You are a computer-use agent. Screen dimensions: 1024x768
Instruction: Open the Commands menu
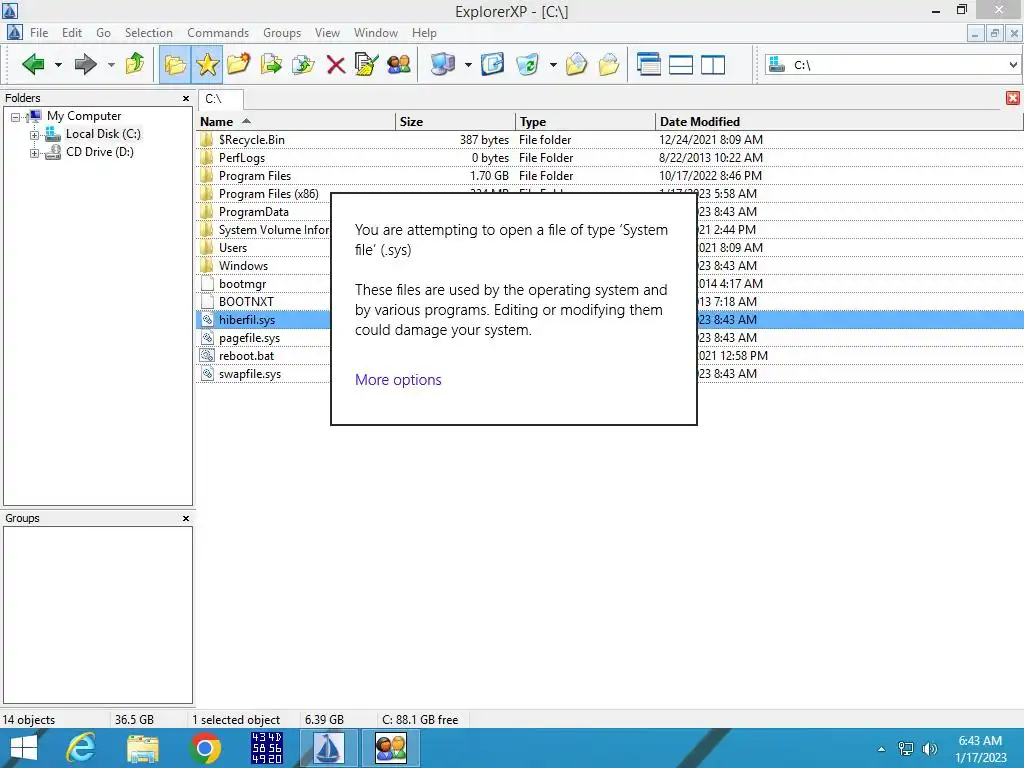[218, 33]
